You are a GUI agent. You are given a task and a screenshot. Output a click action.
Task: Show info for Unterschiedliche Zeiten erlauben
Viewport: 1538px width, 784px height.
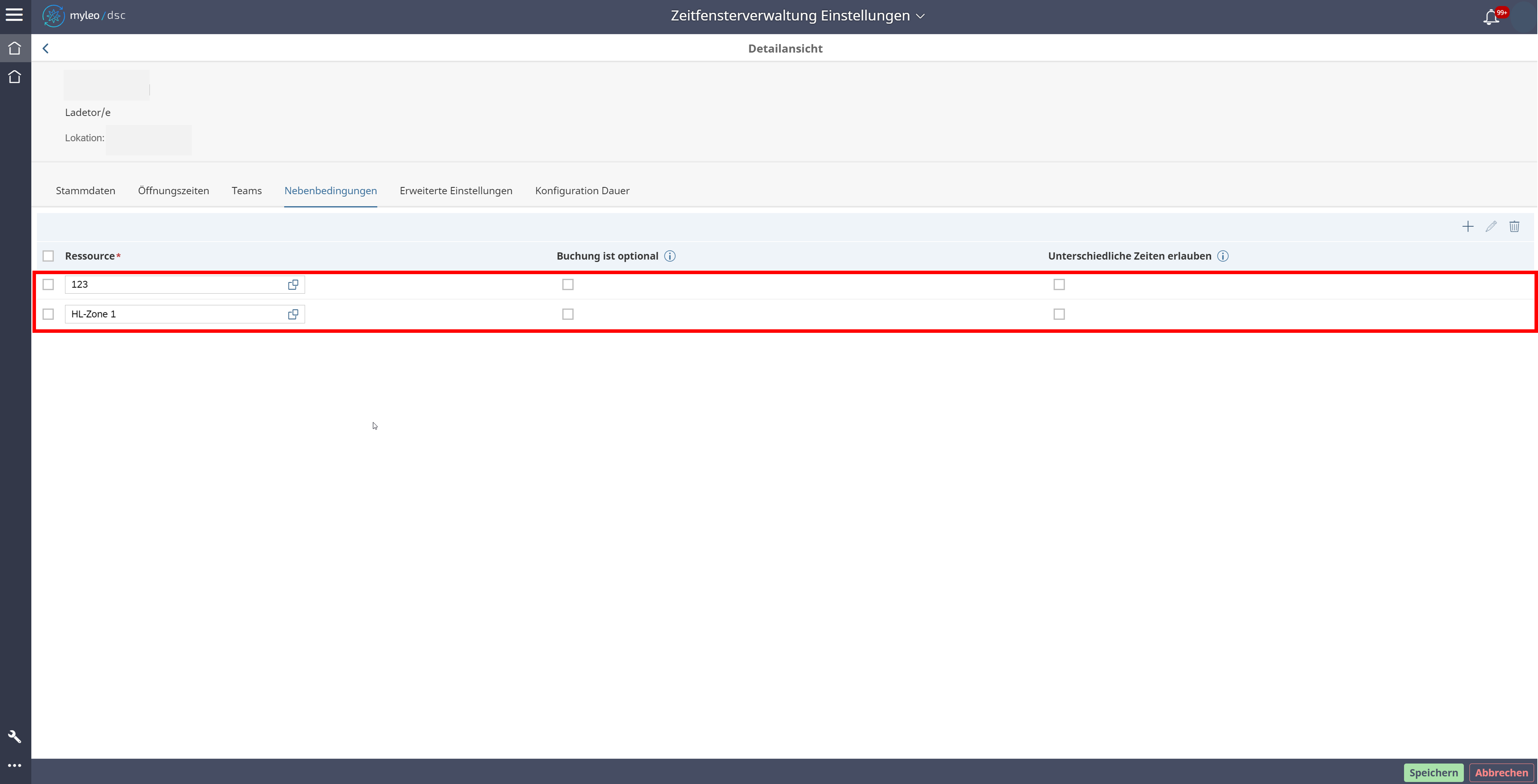tap(1223, 257)
